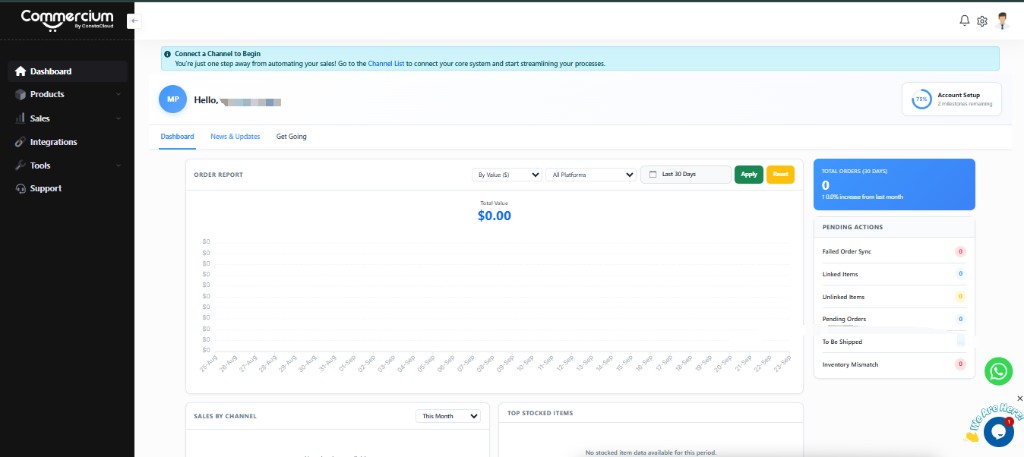Click the Account Setup progress ring
1024x457 pixels.
point(921,99)
